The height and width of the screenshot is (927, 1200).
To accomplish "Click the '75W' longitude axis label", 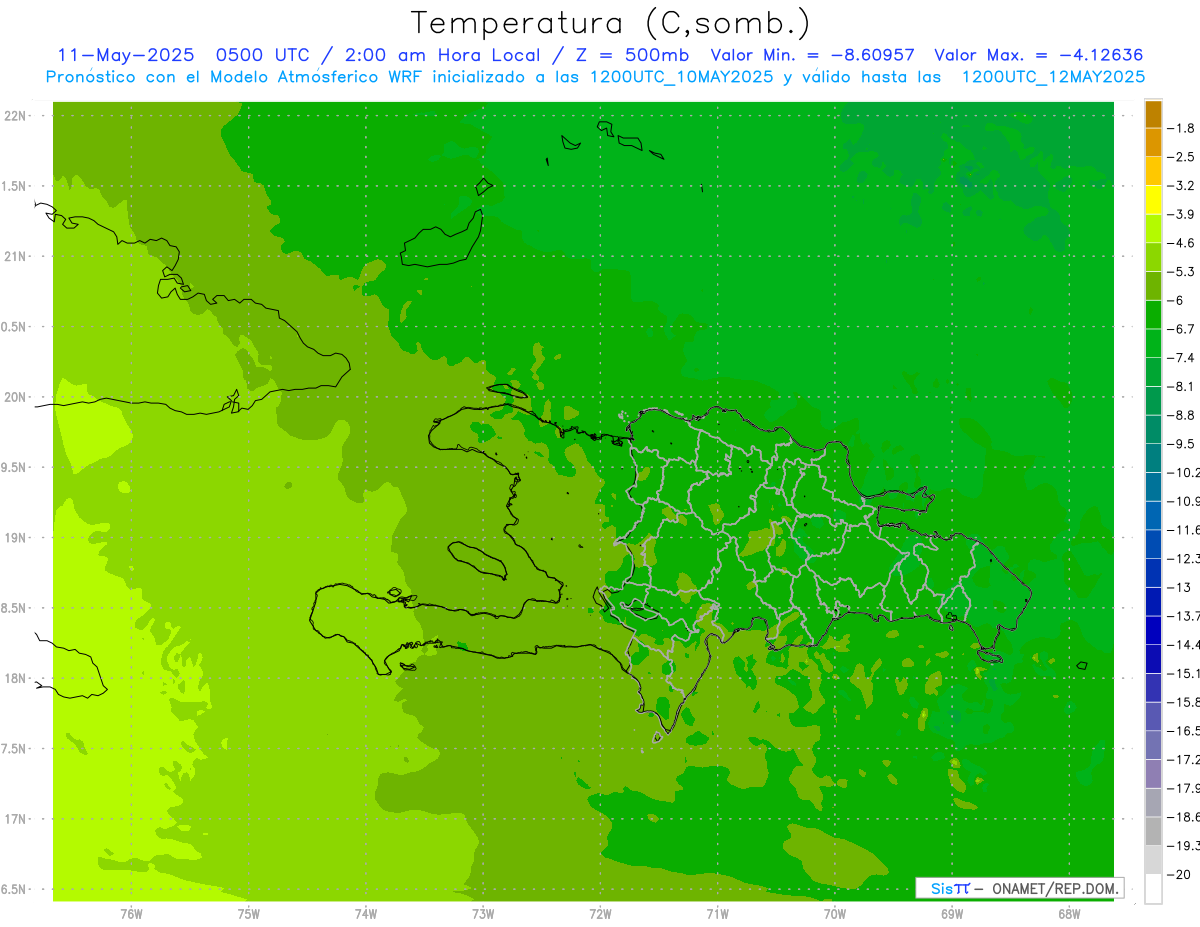I will pyautogui.click(x=249, y=914).
